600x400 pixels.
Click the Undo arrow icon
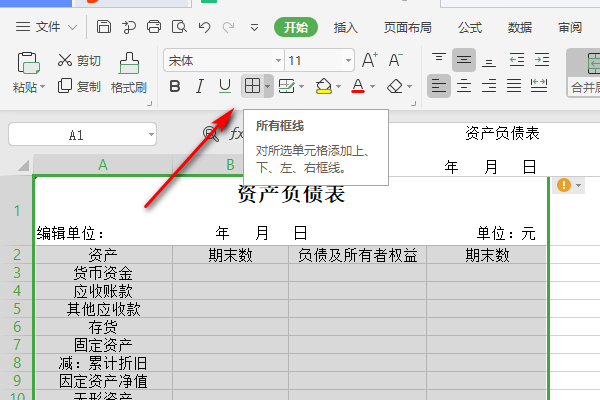pos(204,27)
